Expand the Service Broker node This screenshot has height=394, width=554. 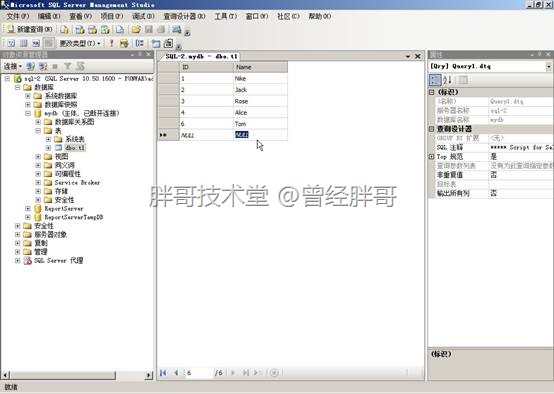coord(38,183)
